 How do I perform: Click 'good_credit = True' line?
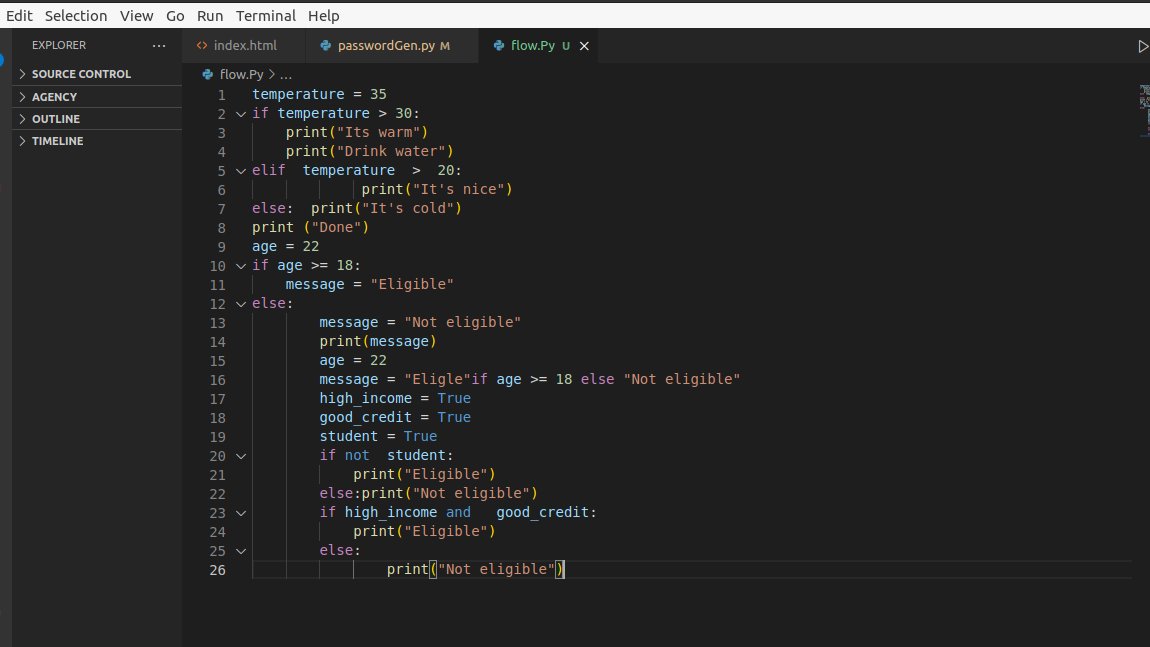[x=395, y=417]
